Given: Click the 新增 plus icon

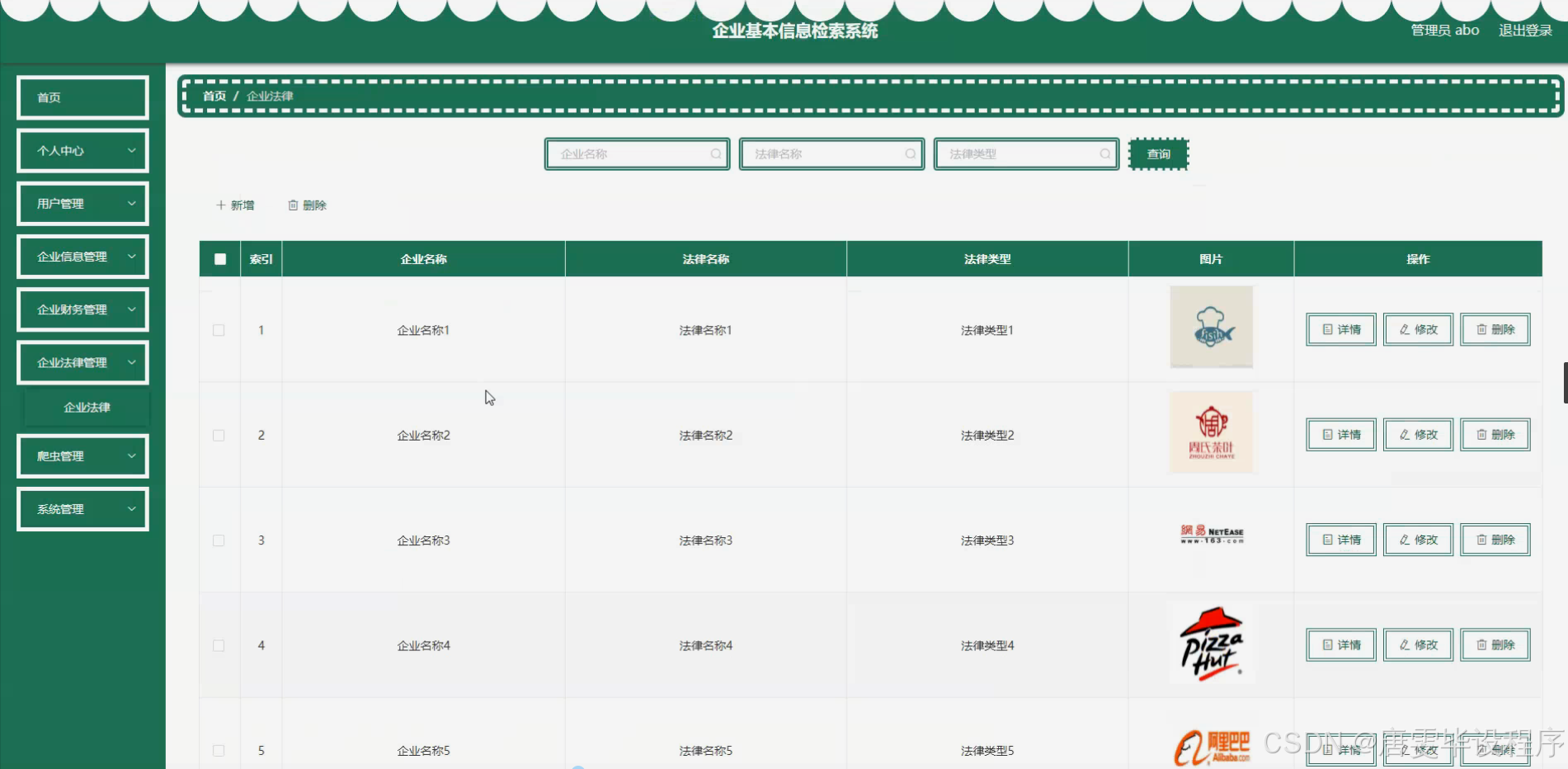Looking at the screenshot, I should pyautogui.click(x=220, y=205).
